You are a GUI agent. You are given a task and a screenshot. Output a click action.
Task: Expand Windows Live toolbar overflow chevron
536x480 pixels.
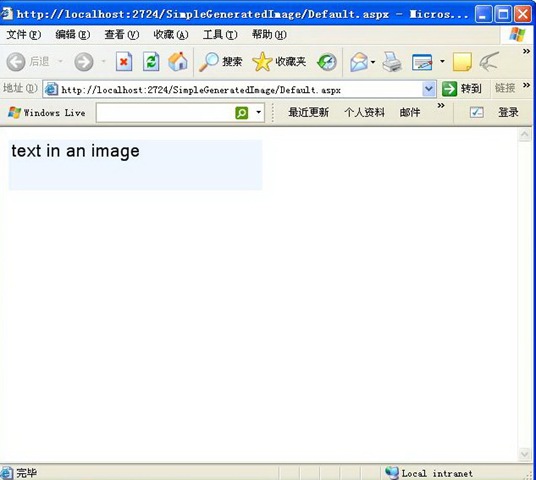pos(441,105)
